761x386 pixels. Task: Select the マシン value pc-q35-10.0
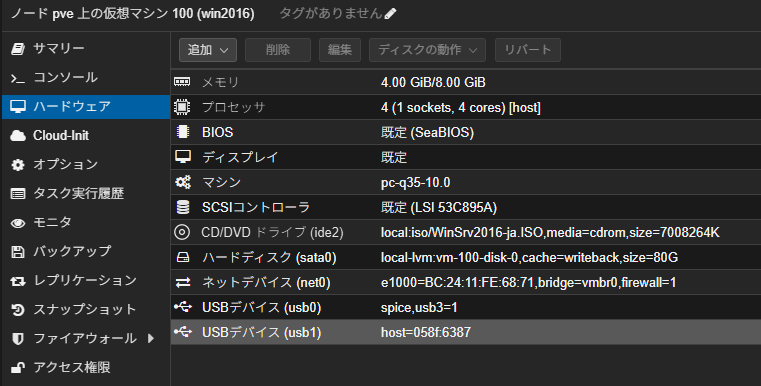point(415,182)
